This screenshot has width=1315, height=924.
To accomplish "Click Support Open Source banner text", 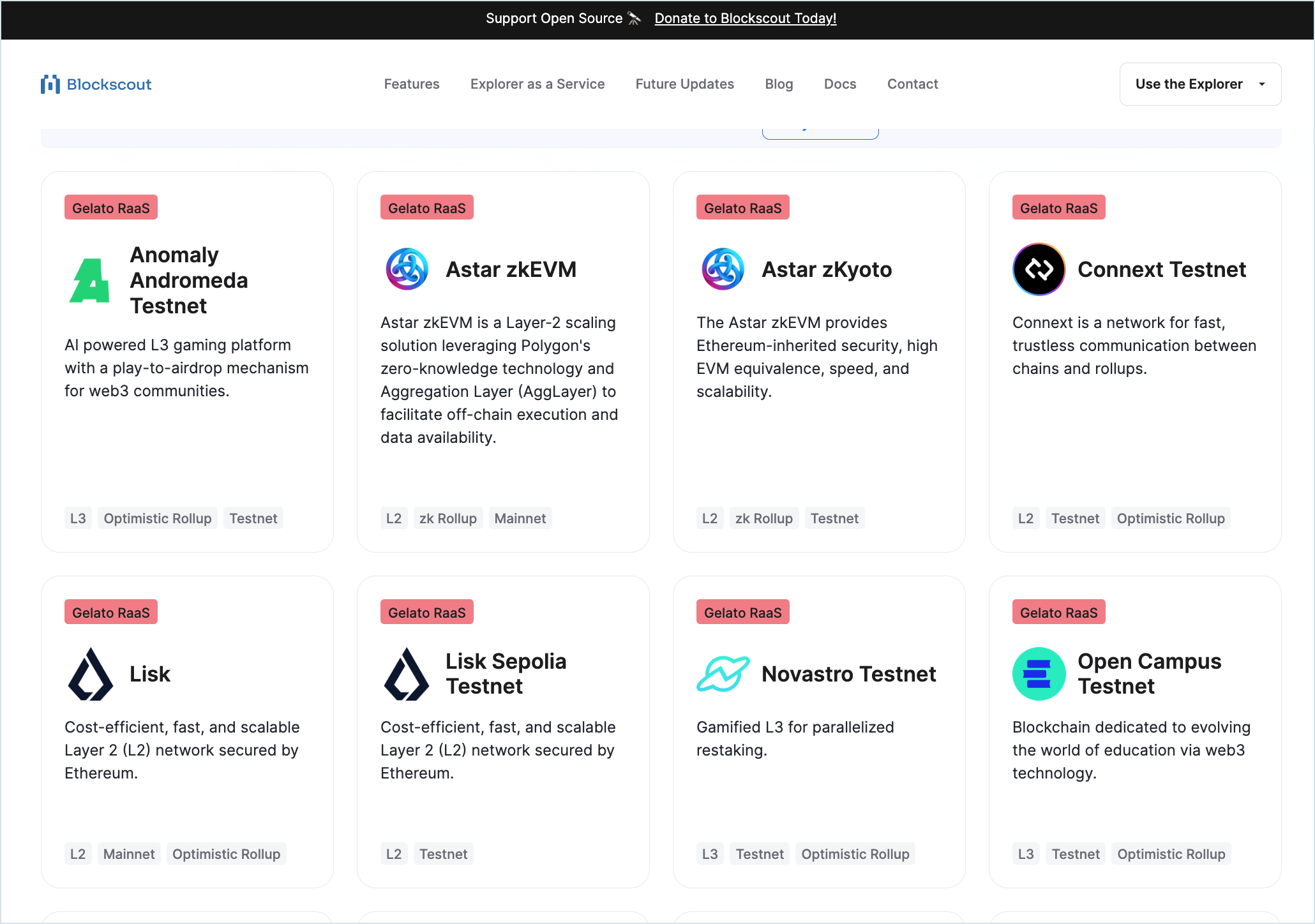I will click(554, 19).
